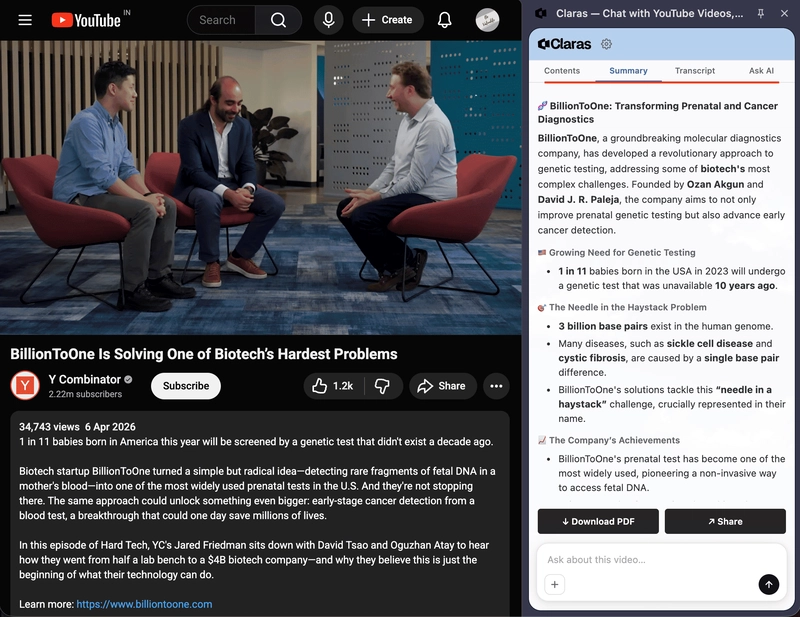
Task: Subscribe to Y Combinator
Action: point(186,386)
